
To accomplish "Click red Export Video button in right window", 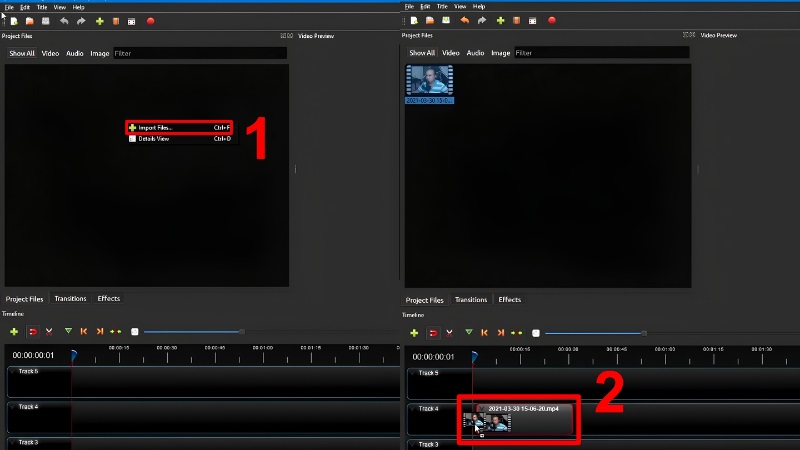I will [552, 20].
